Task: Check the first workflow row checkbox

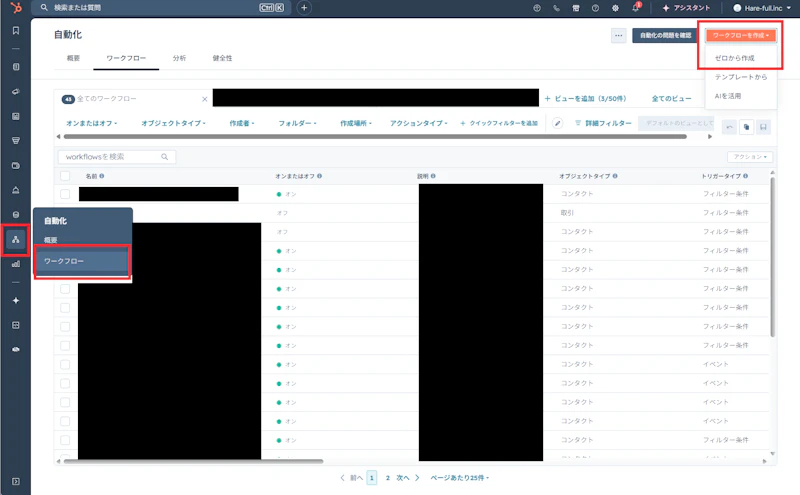Action: pos(65,194)
